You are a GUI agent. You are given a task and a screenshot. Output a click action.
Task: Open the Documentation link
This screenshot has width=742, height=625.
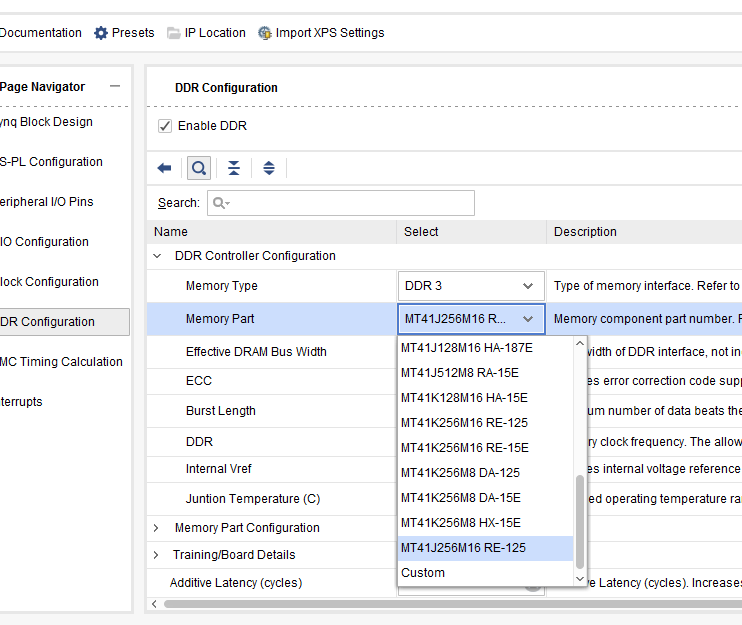(x=40, y=33)
